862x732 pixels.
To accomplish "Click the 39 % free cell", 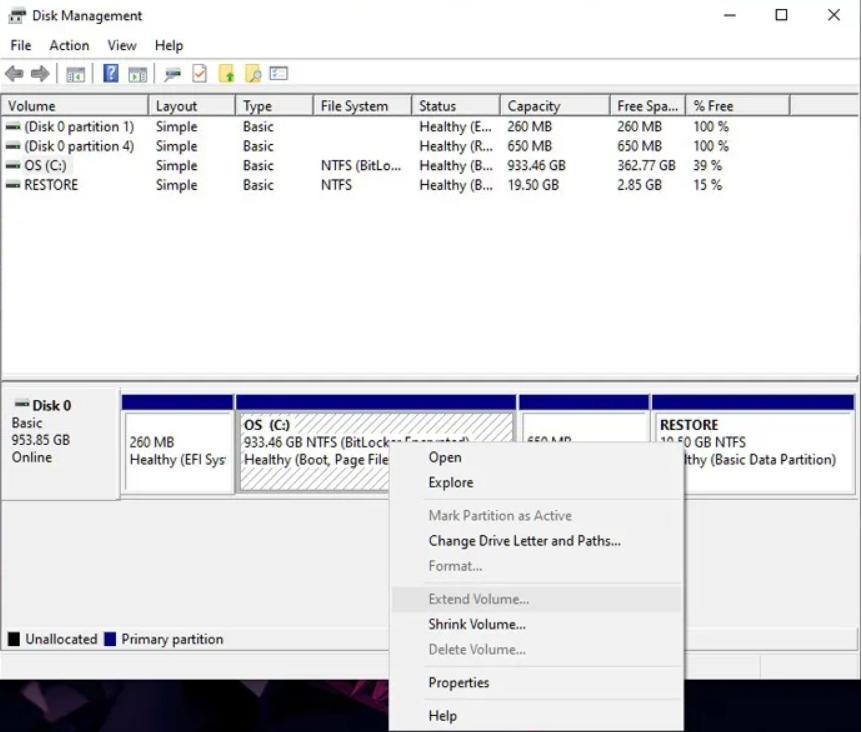I will pyautogui.click(x=707, y=165).
